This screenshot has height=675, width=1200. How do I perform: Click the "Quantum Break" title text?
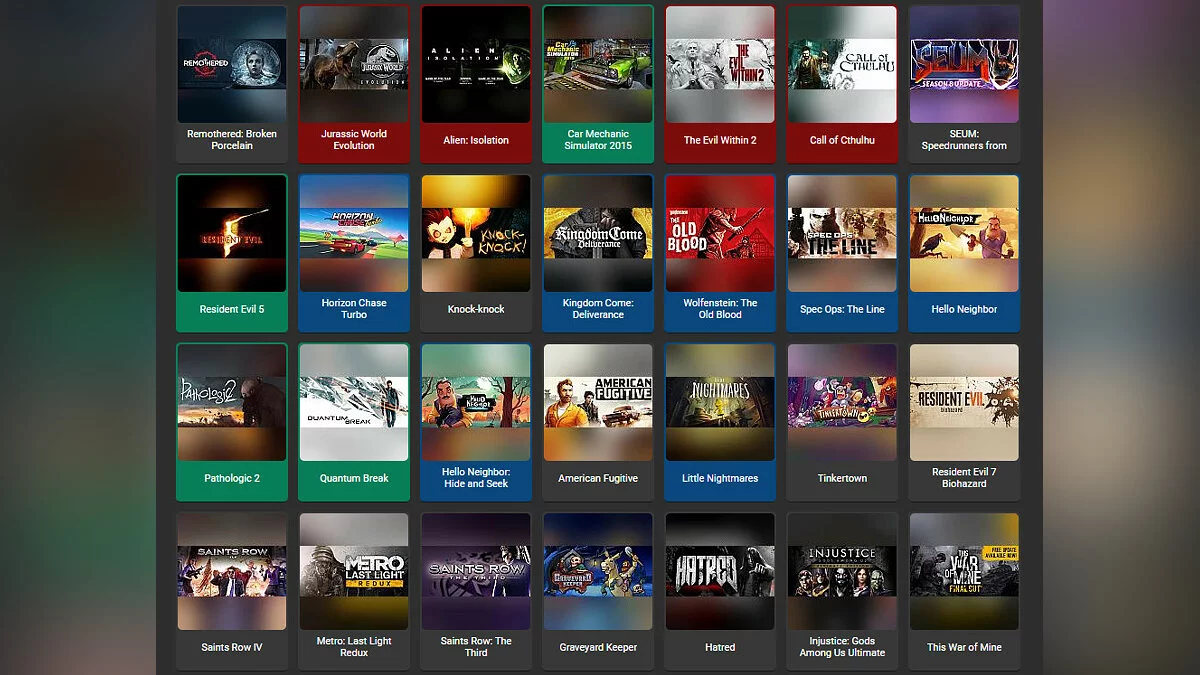(354, 478)
